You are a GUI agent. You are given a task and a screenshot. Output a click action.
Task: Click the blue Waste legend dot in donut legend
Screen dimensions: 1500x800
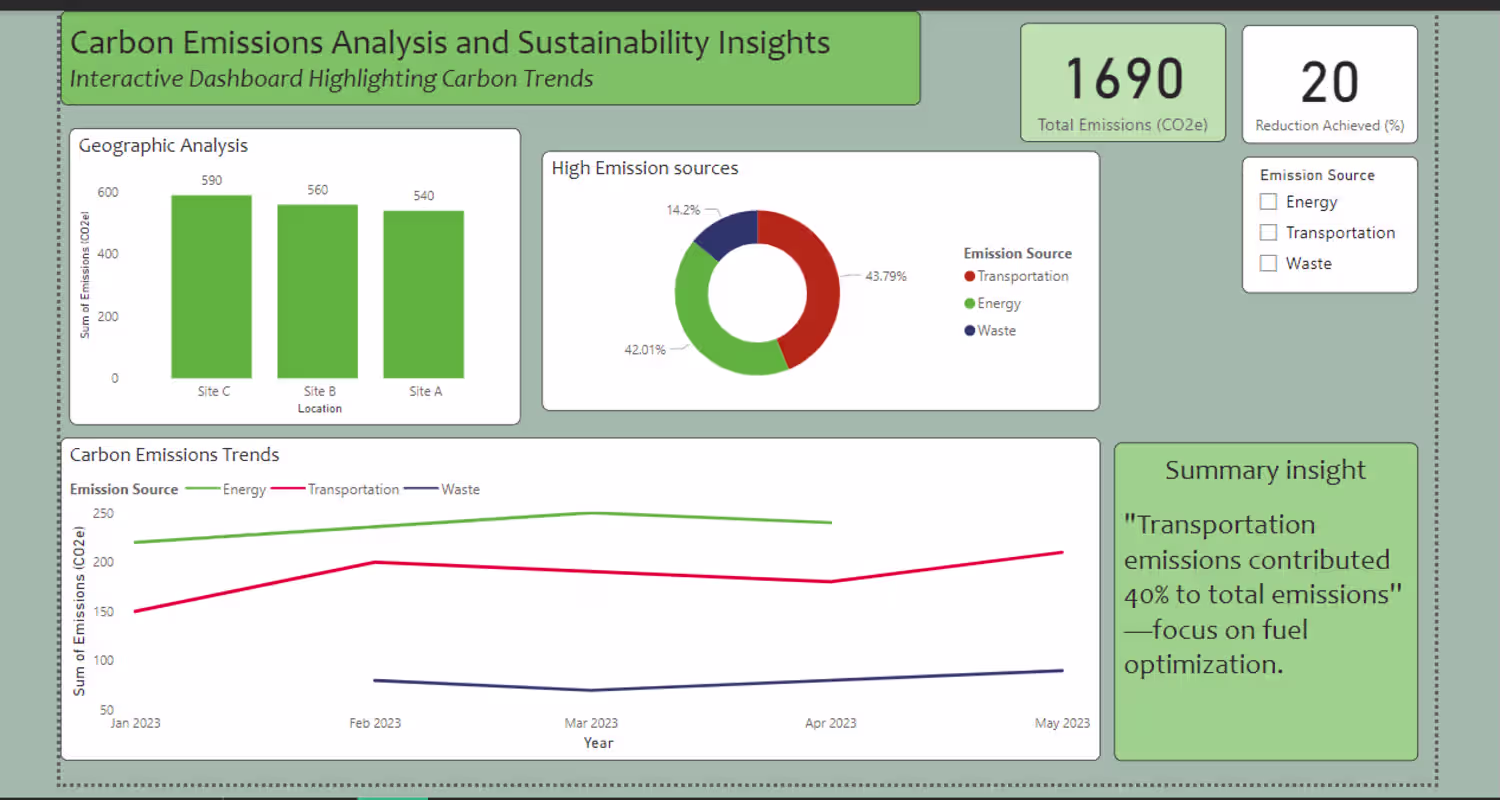(970, 331)
